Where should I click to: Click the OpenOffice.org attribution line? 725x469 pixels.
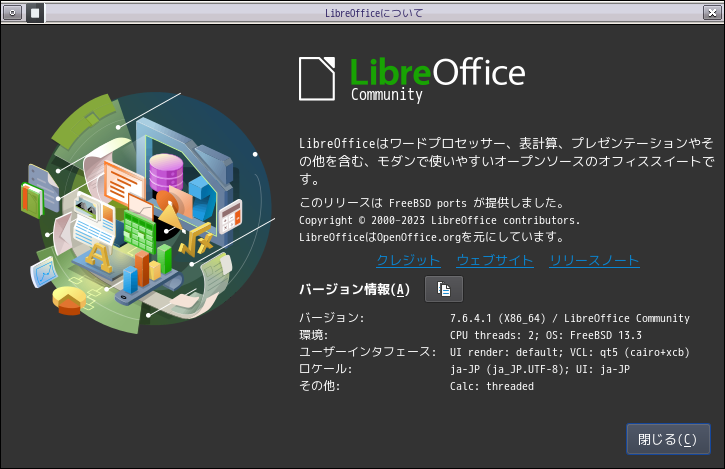point(432,237)
